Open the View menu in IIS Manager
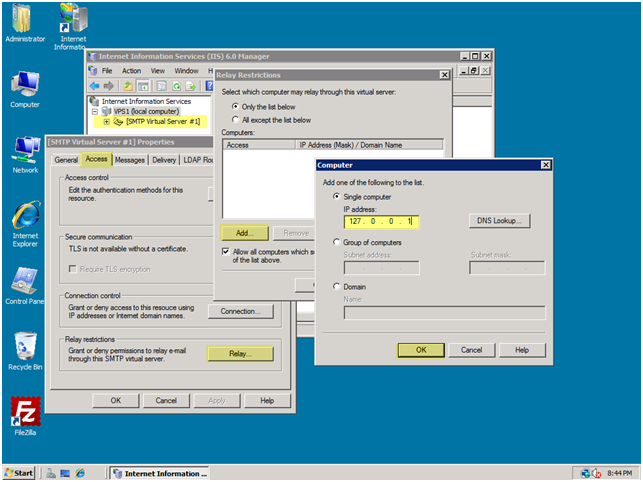Viewport: 643px width, 482px height. point(157,71)
